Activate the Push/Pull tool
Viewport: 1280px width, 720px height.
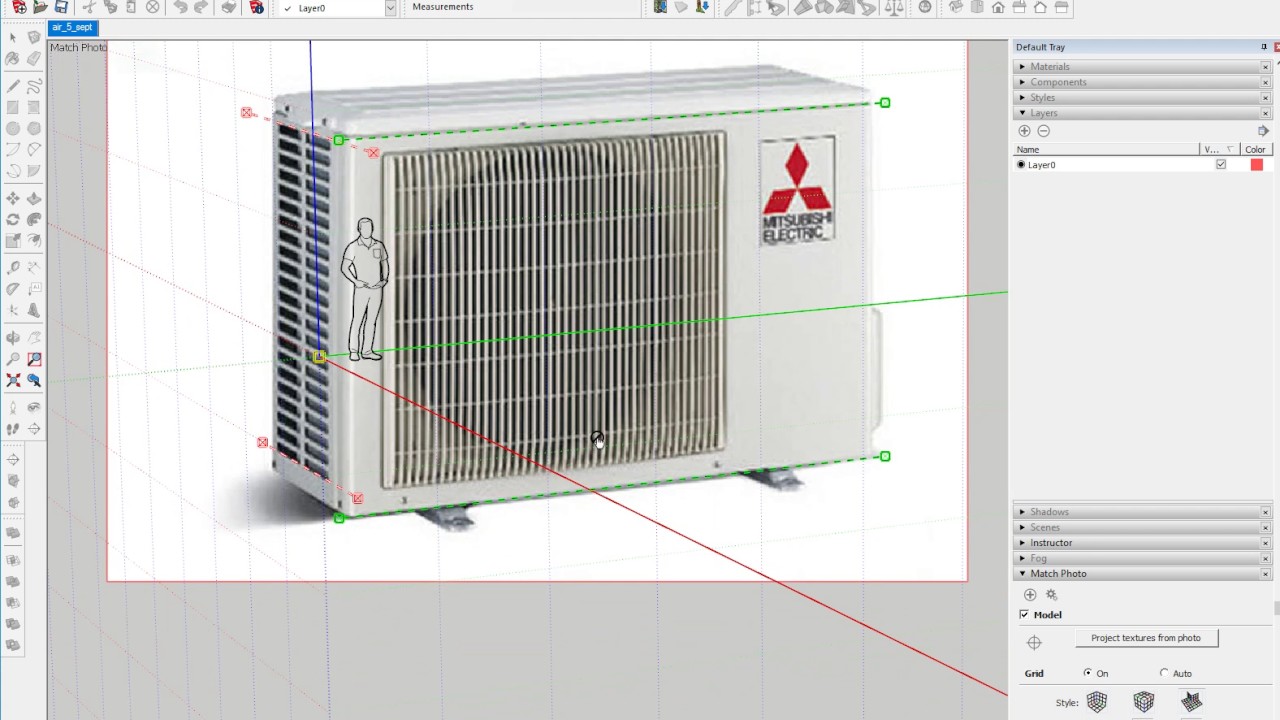pyautogui.click(x=34, y=198)
